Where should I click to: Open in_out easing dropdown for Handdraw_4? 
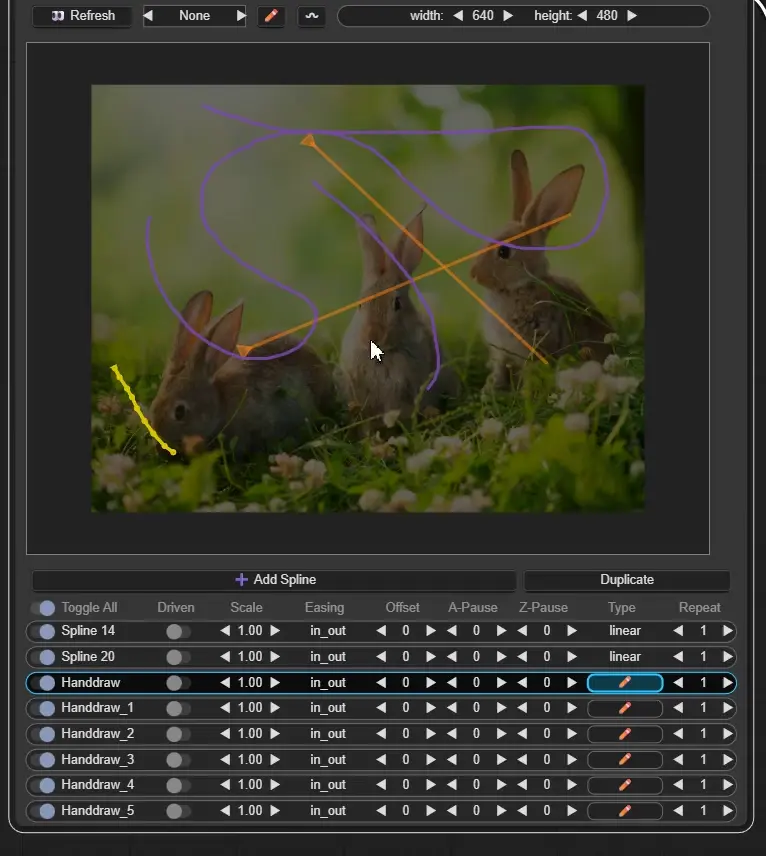(328, 785)
